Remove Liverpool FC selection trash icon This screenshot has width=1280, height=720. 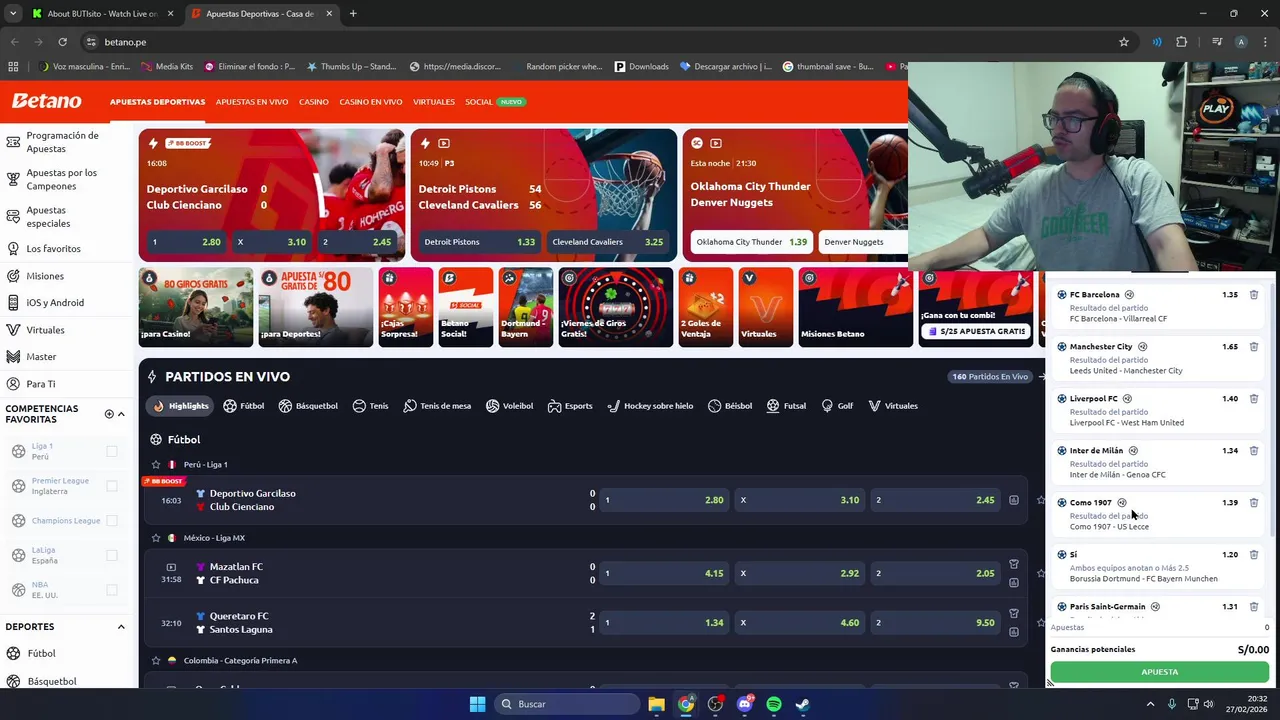(1253, 399)
